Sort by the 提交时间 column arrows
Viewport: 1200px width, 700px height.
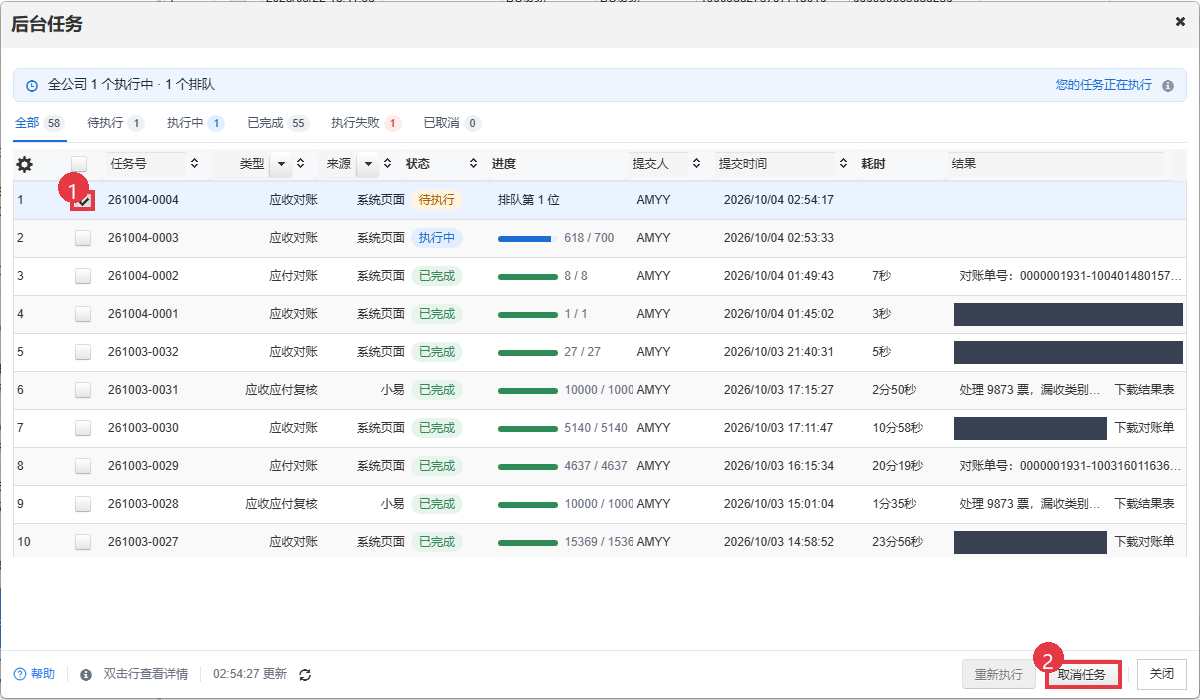pyautogui.click(x=842, y=163)
